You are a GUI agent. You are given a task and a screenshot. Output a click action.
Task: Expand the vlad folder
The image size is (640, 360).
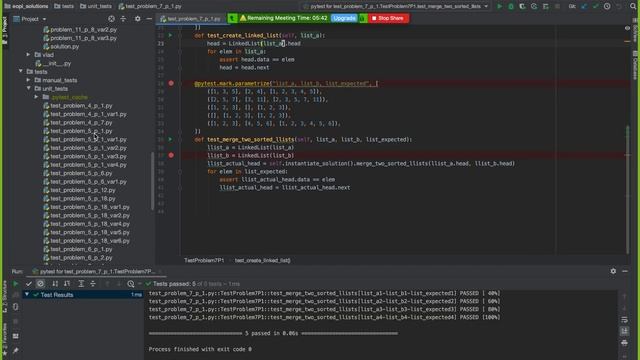click(28, 55)
